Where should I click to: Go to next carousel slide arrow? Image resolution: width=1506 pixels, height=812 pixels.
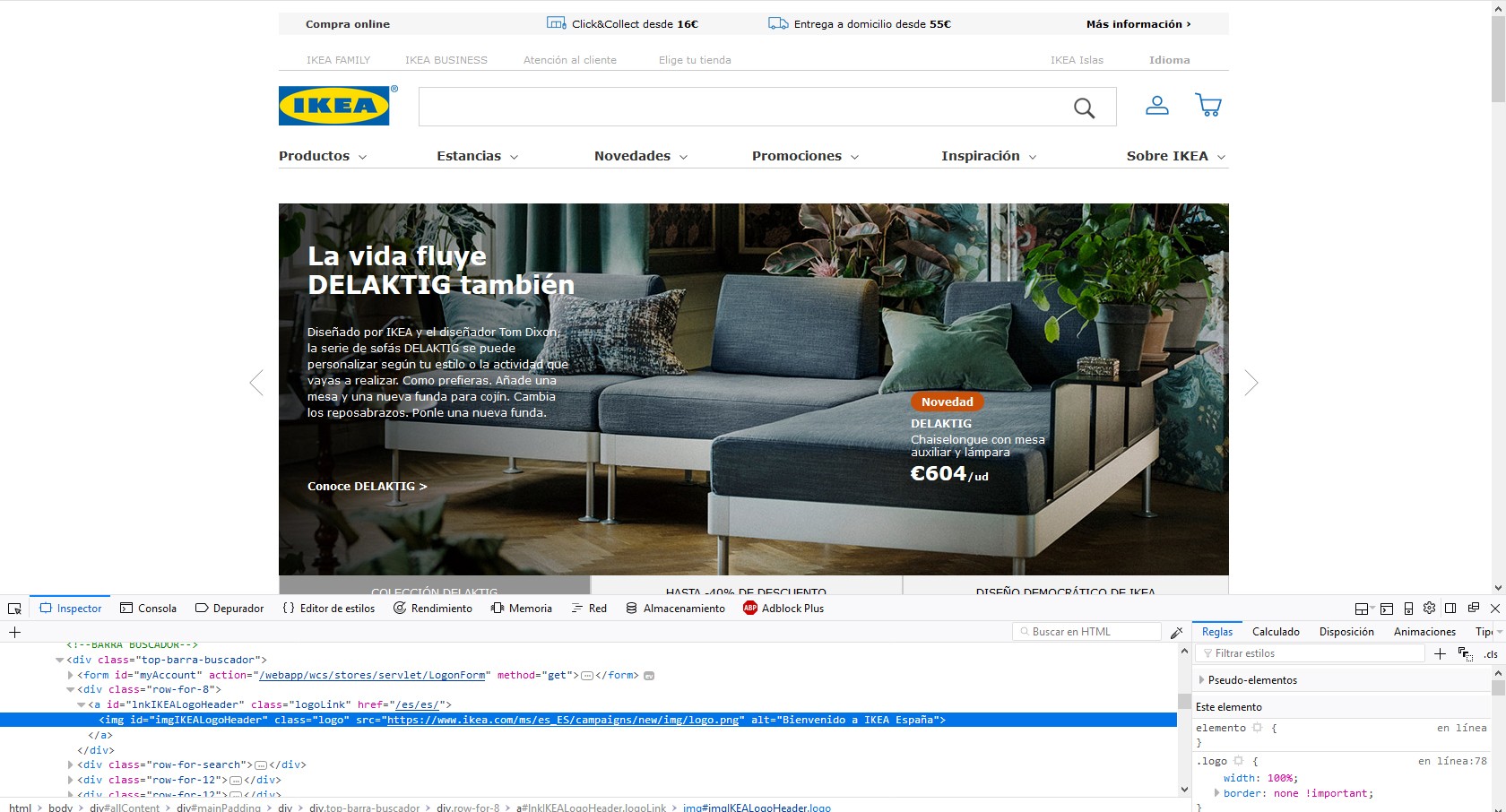pos(1251,383)
